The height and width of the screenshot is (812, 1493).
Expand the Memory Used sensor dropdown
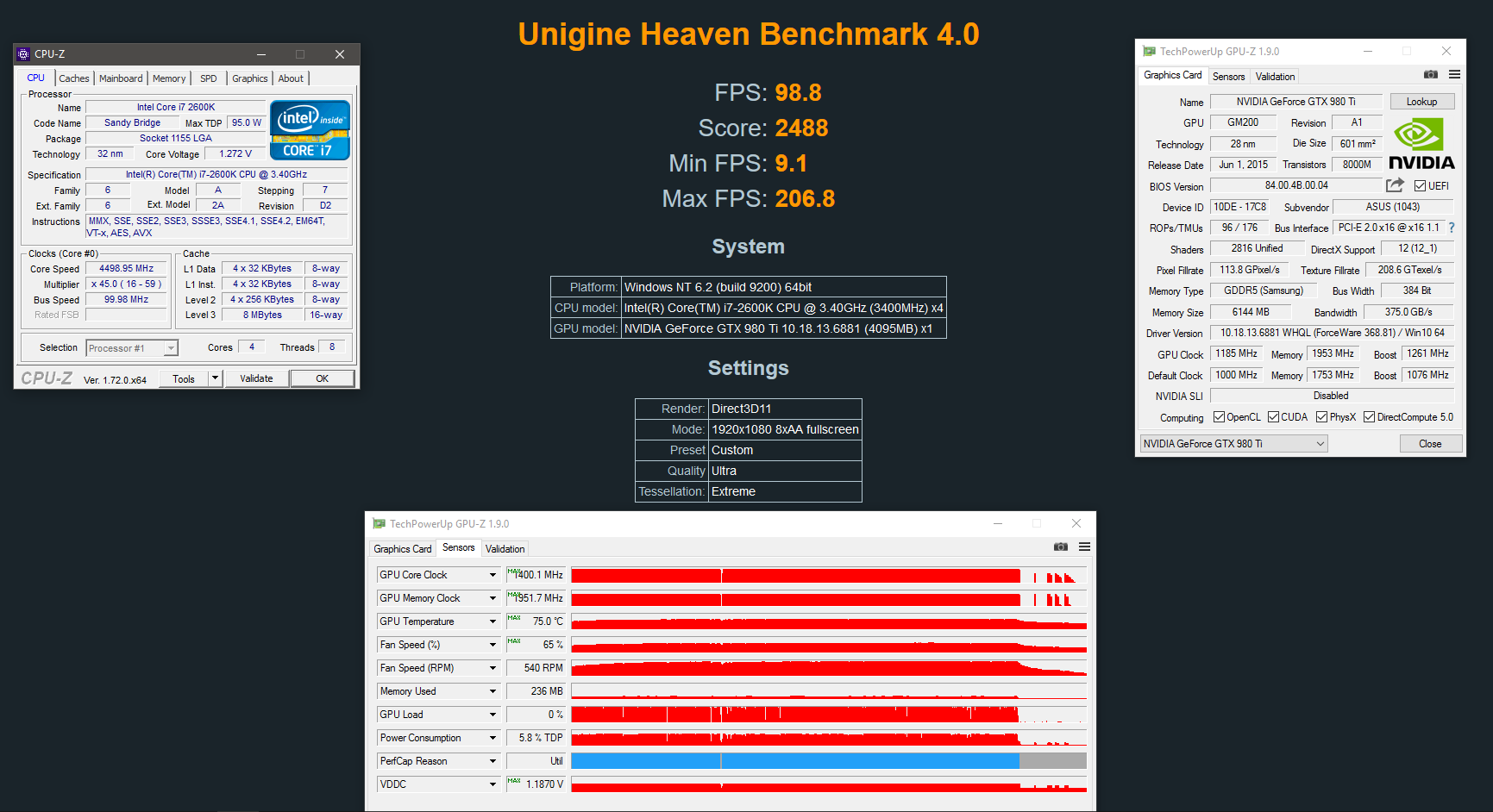click(x=492, y=691)
